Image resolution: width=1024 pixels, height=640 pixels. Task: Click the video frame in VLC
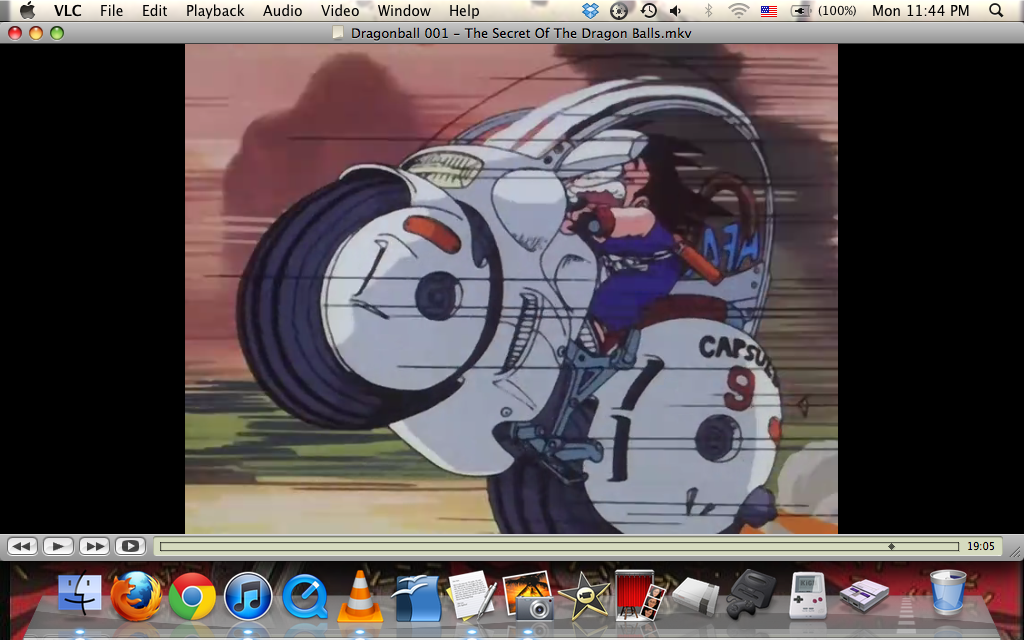click(x=511, y=289)
